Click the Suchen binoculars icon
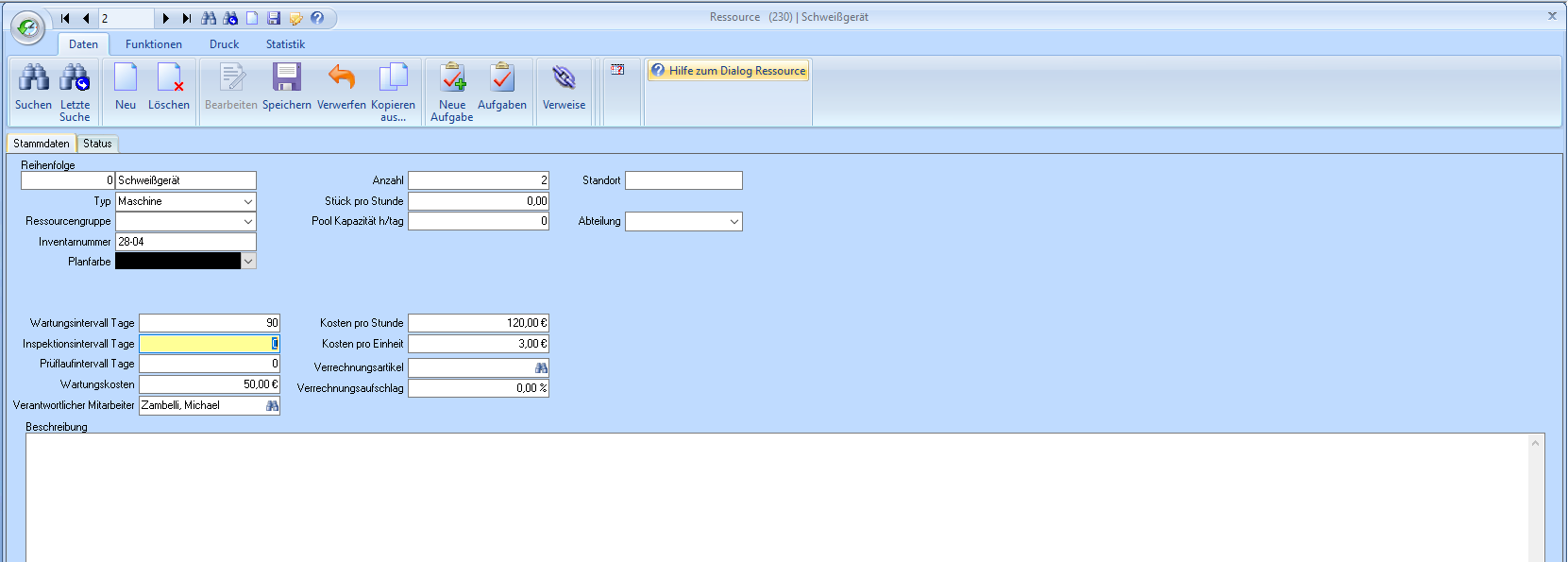1568x562 pixels. click(33, 78)
